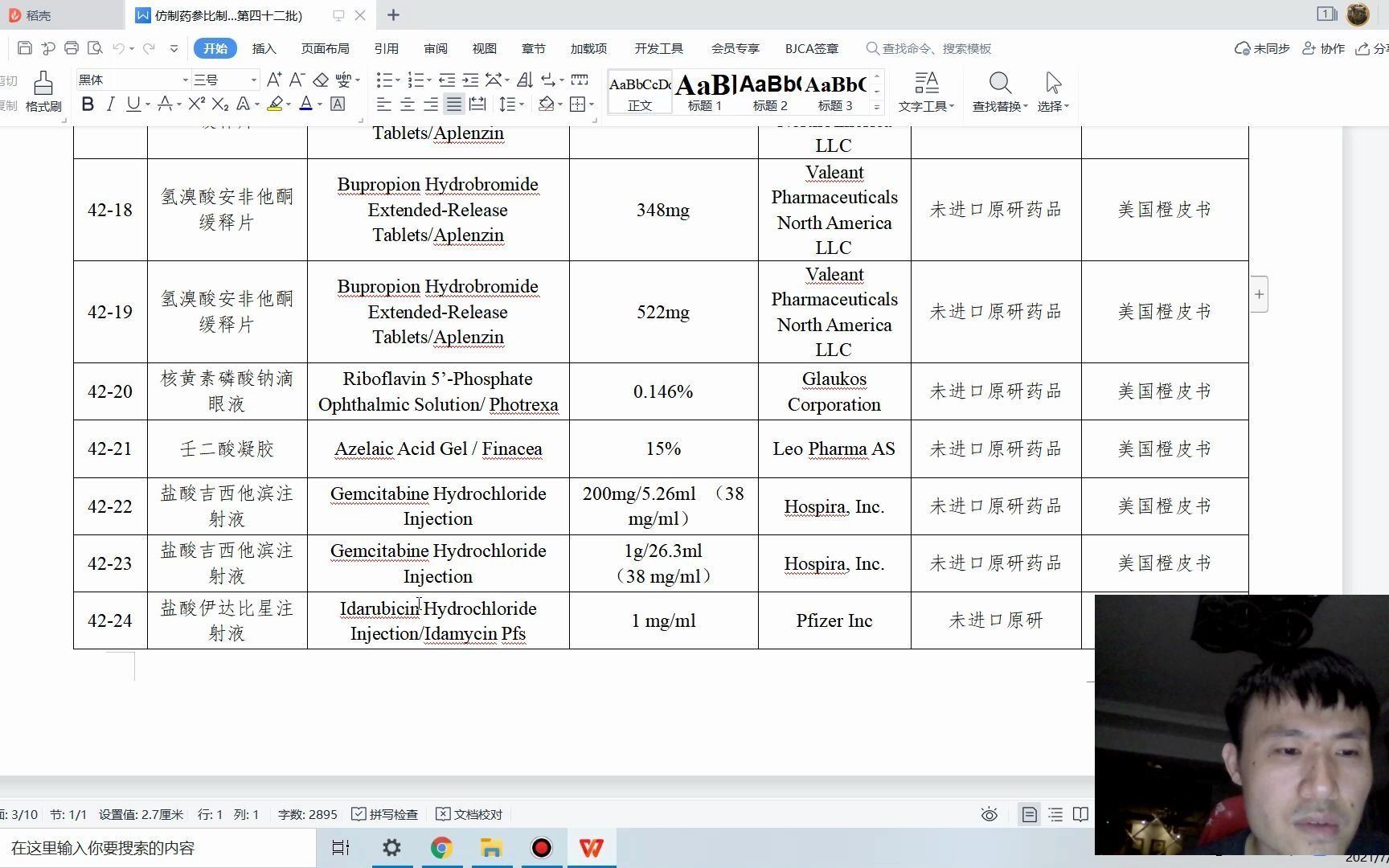Toggle underline formatting
The height and width of the screenshot is (868, 1389).
133,104
